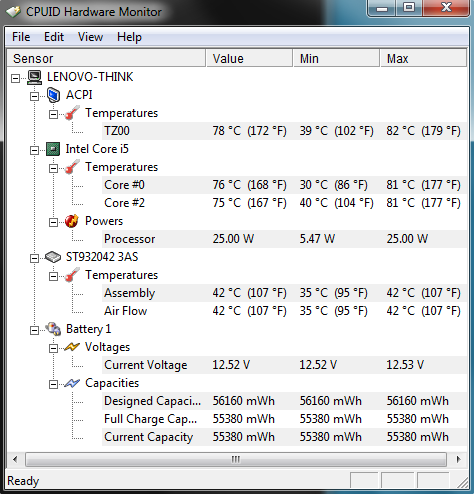This screenshot has height=494, width=474.
Task: Collapse the LENOVO-THINK root node
Action: coord(15,79)
